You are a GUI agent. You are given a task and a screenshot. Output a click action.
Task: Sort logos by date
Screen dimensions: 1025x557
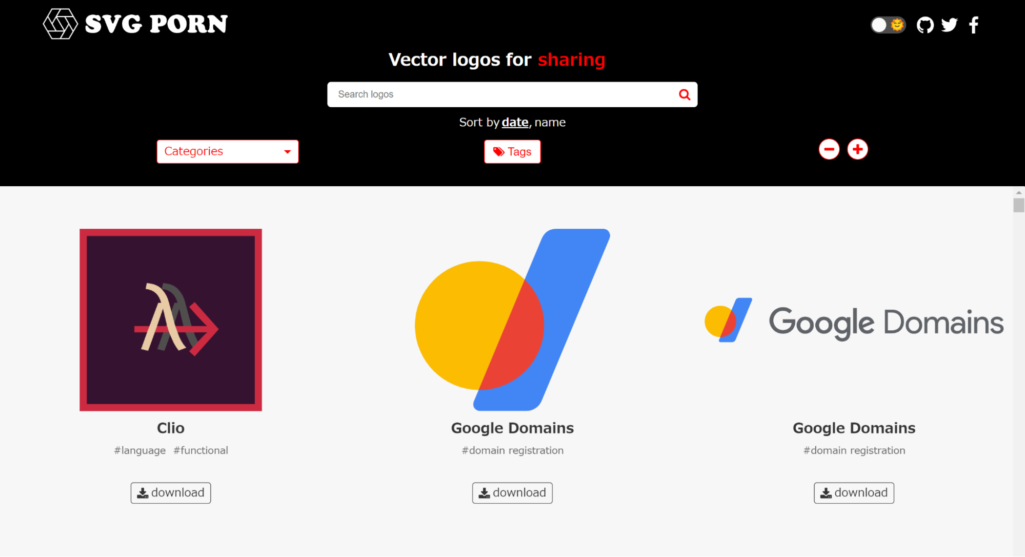[515, 122]
